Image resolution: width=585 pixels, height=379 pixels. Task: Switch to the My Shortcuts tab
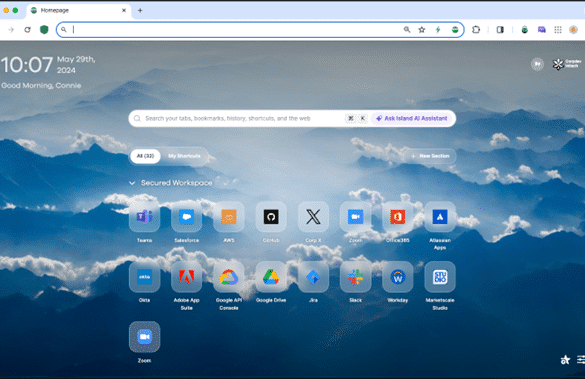[x=184, y=156]
